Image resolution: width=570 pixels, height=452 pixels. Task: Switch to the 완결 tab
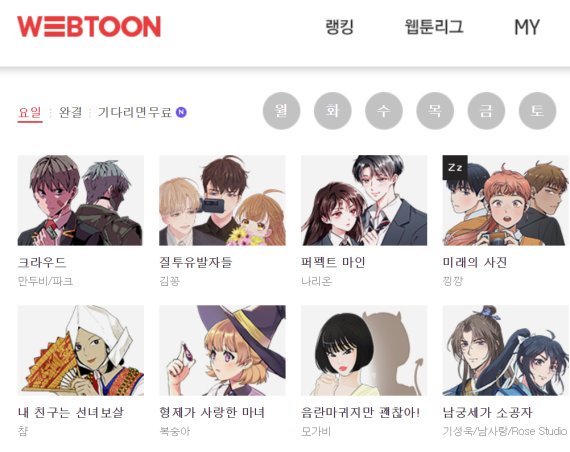click(x=71, y=112)
